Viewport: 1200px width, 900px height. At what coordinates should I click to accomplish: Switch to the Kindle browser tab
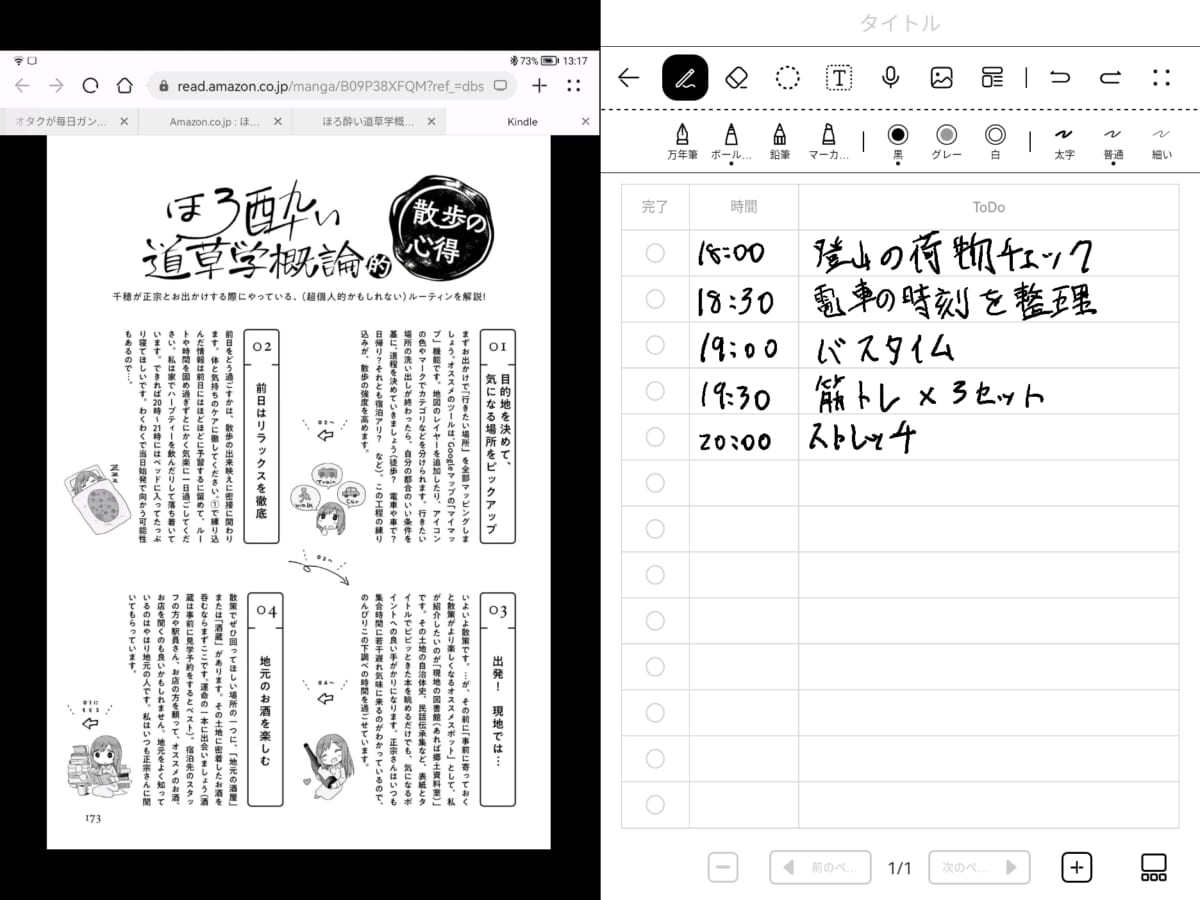[522, 122]
